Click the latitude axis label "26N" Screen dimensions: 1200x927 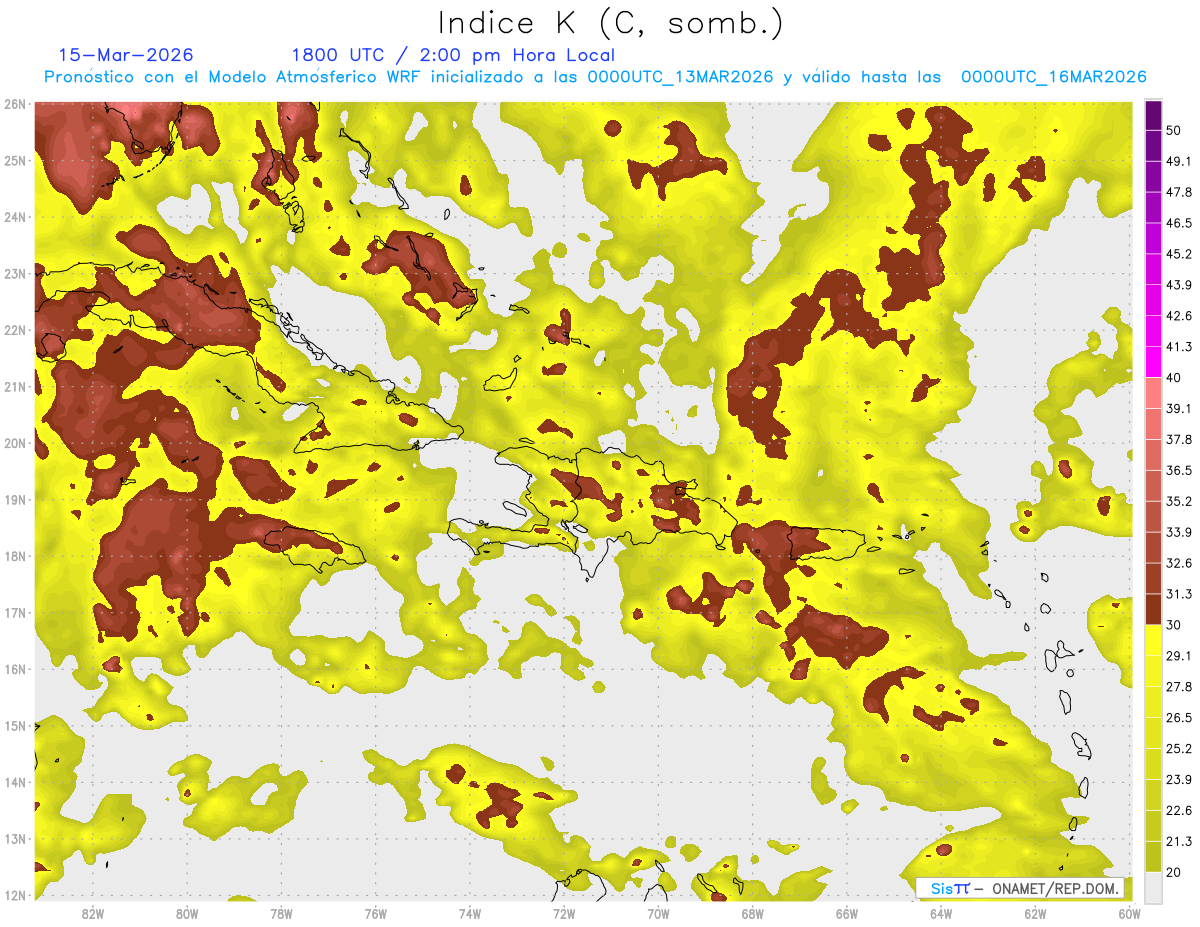point(14,104)
